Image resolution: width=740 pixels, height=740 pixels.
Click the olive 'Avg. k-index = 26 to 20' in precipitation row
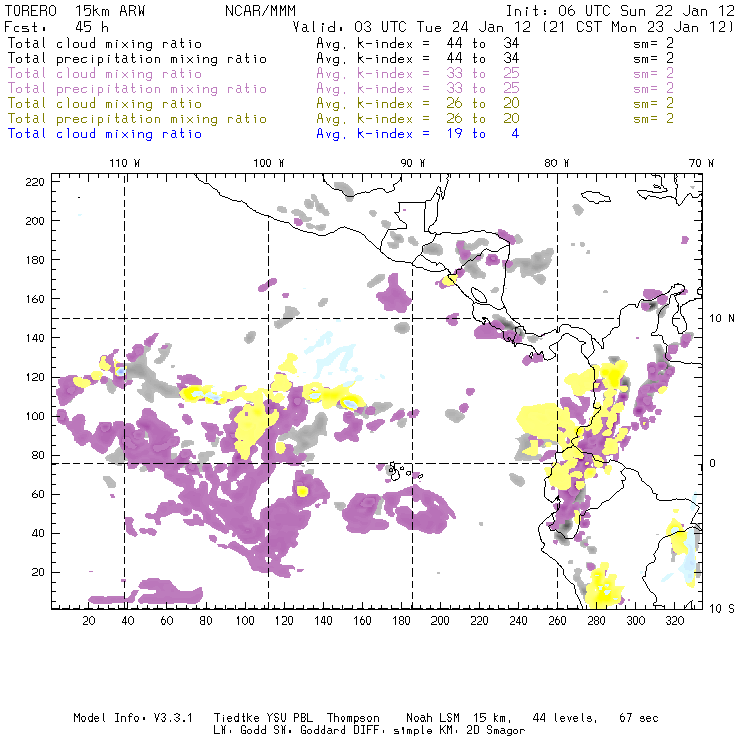pos(418,118)
